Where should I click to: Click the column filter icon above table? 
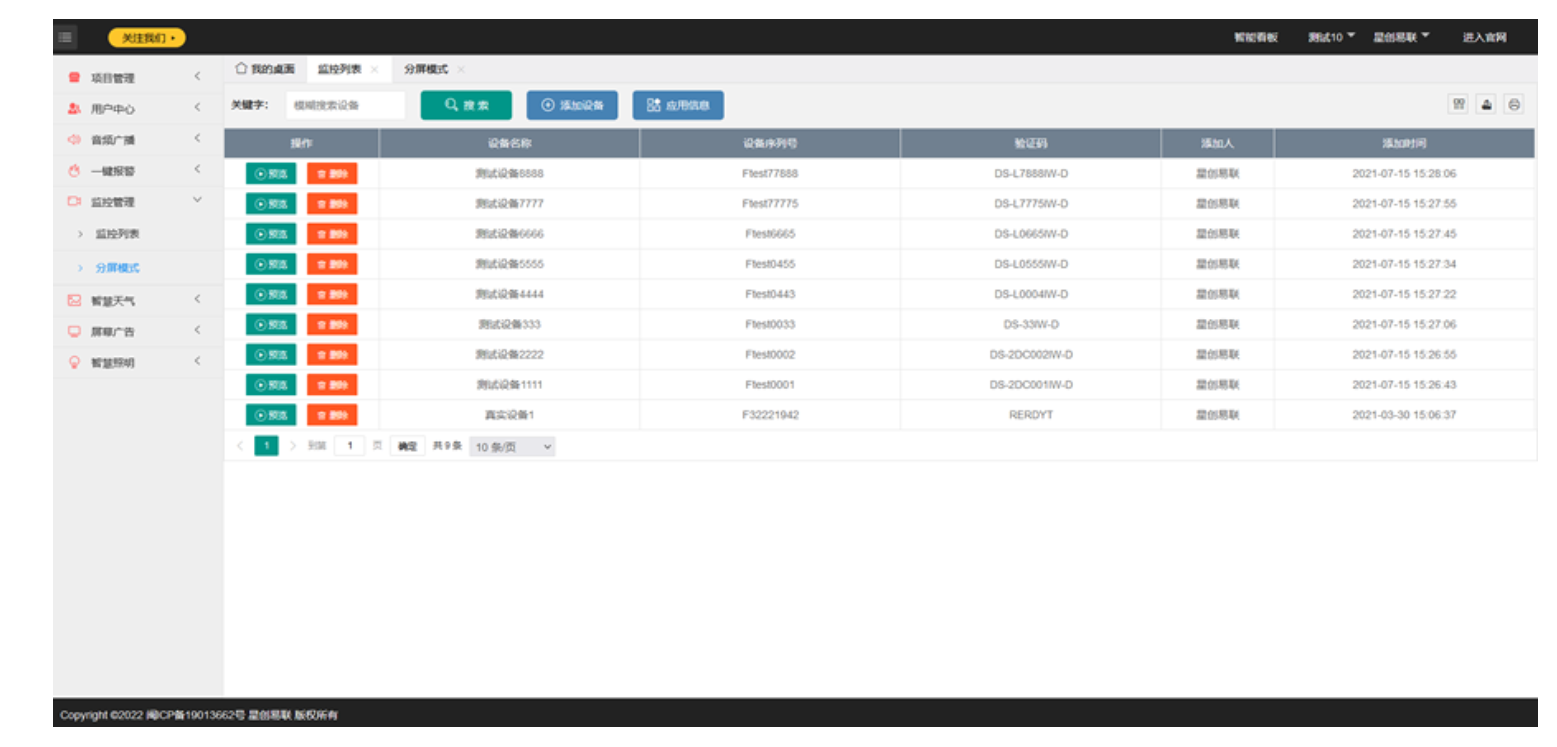pos(1458,105)
